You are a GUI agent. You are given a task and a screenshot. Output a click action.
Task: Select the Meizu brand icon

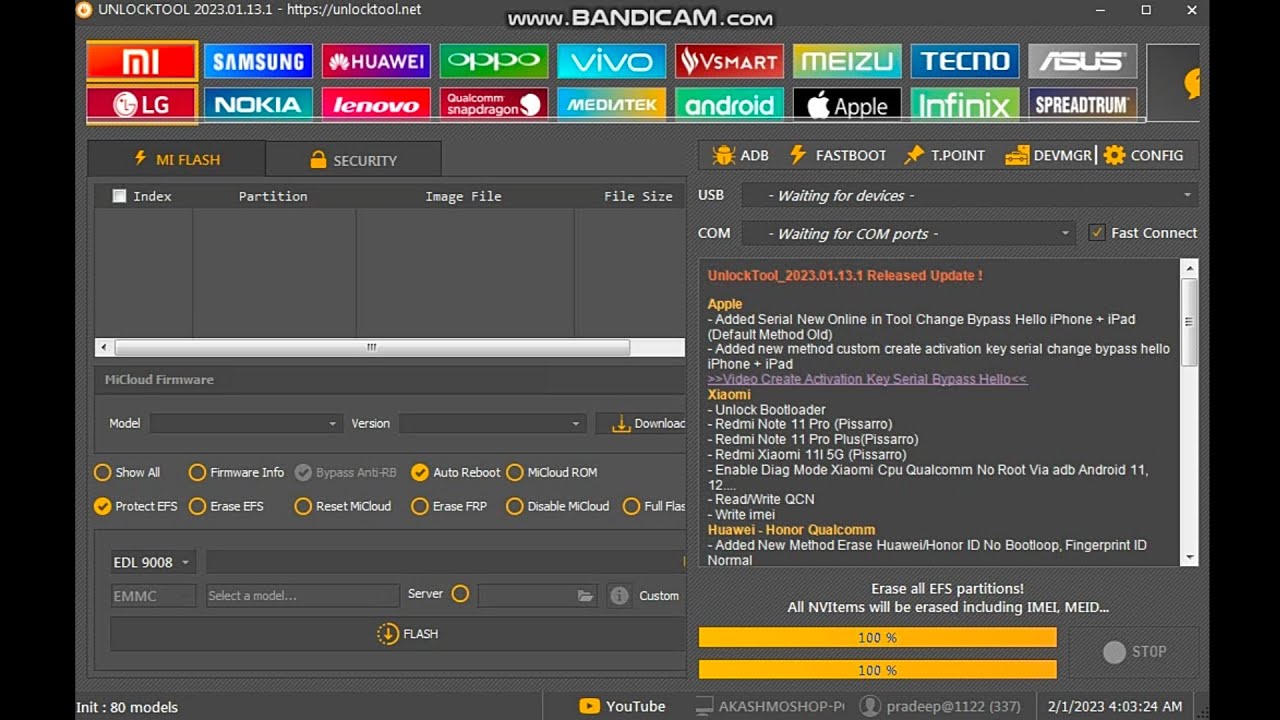pyautogui.click(x=847, y=61)
